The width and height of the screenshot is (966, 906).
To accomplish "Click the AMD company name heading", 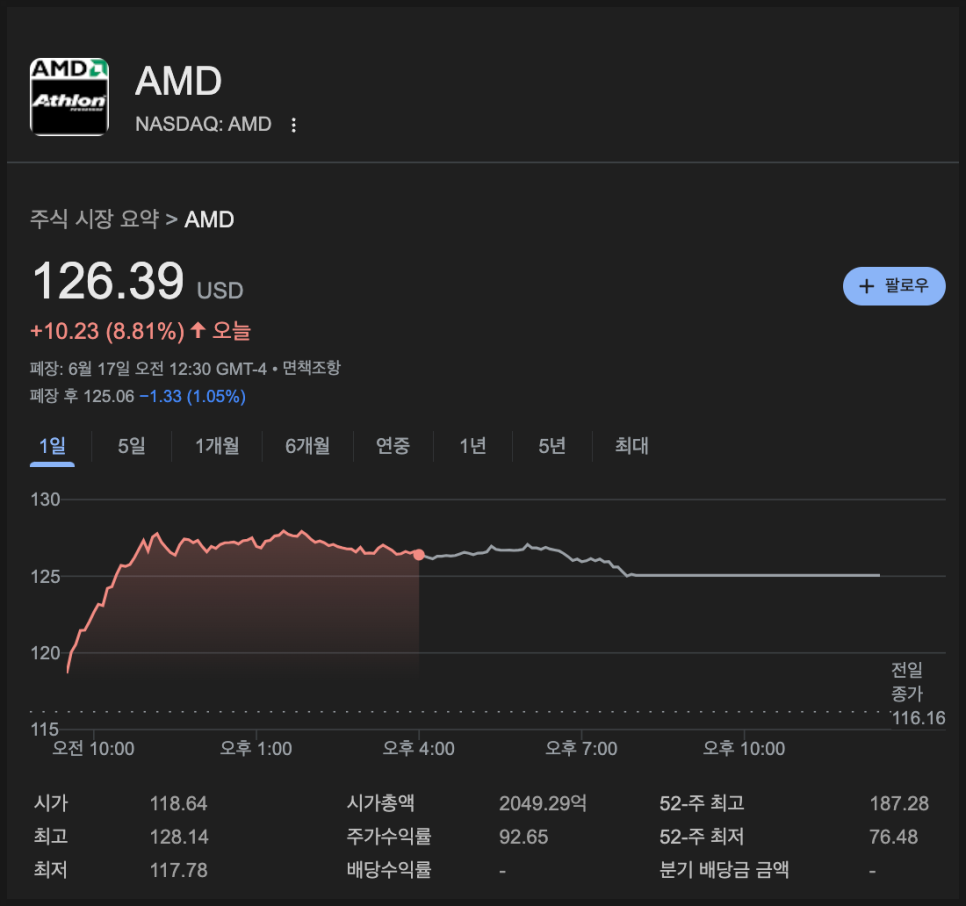I will [179, 81].
